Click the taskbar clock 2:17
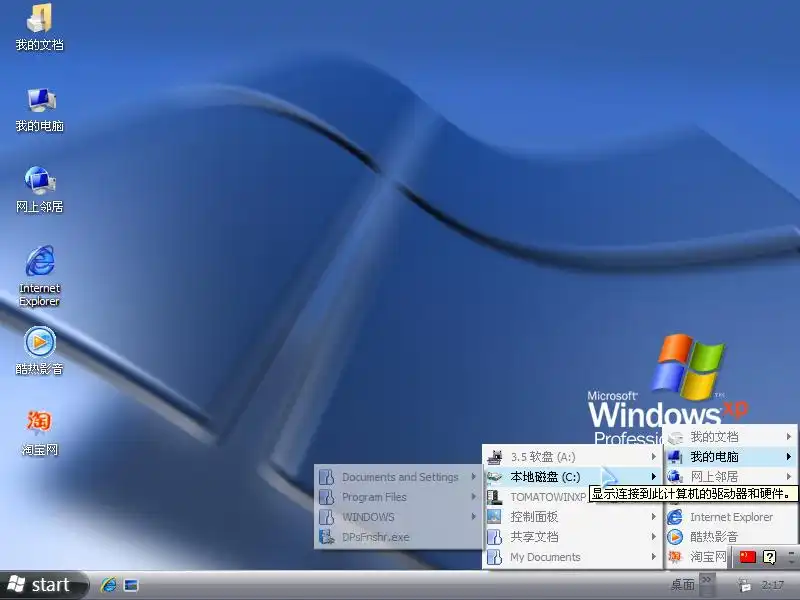Image resolution: width=800 pixels, height=600 pixels. (772, 585)
